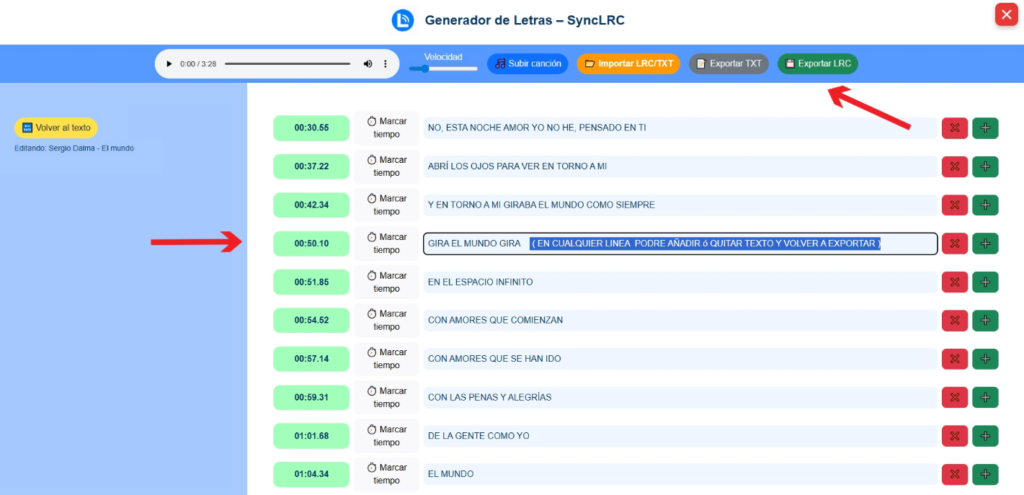Screen dimensions: 1024x495
Task: Close the SyncLRC window with red X
Action: click(1005, 15)
